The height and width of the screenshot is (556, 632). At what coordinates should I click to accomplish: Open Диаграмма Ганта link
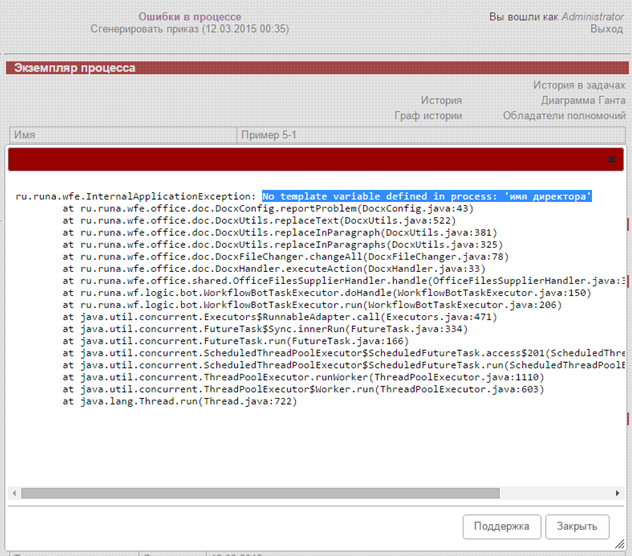(583, 101)
